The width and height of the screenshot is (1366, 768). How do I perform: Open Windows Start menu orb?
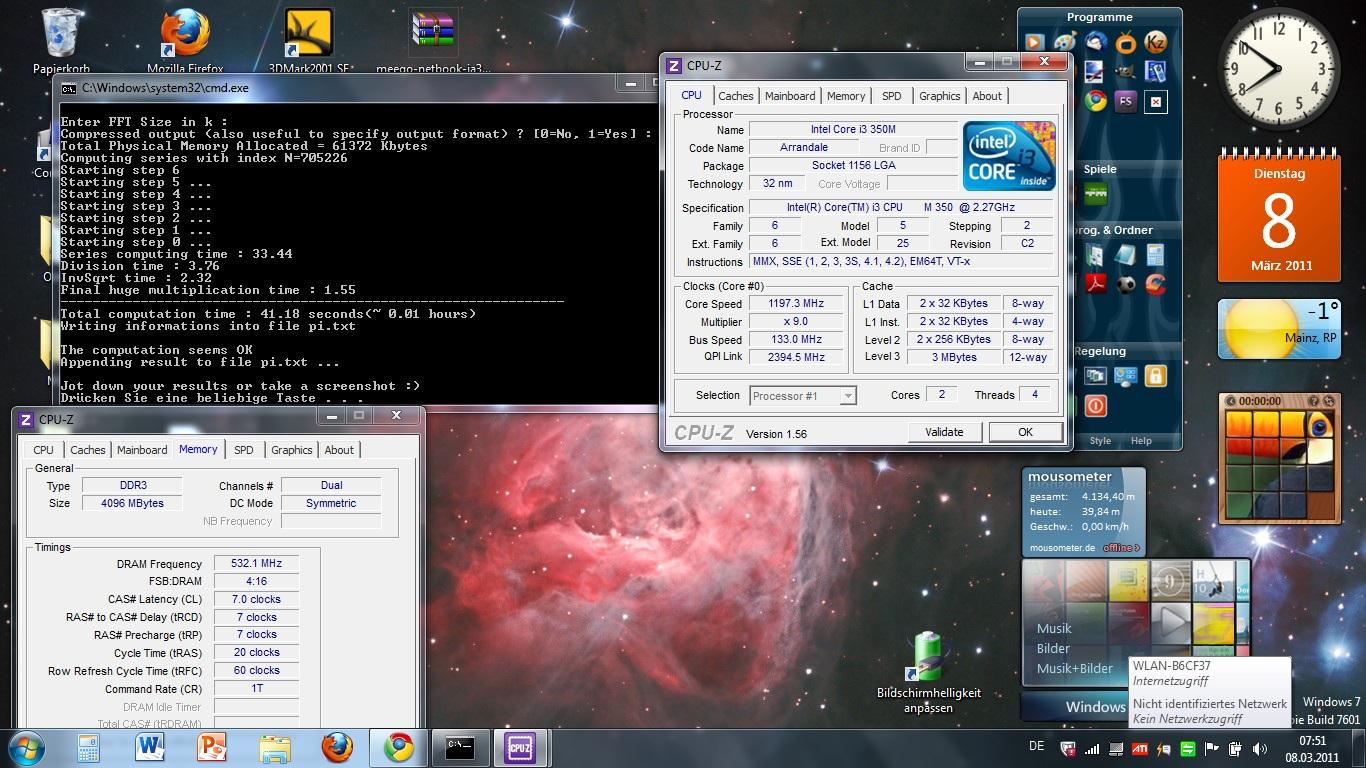pyautogui.click(x=27, y=747)
